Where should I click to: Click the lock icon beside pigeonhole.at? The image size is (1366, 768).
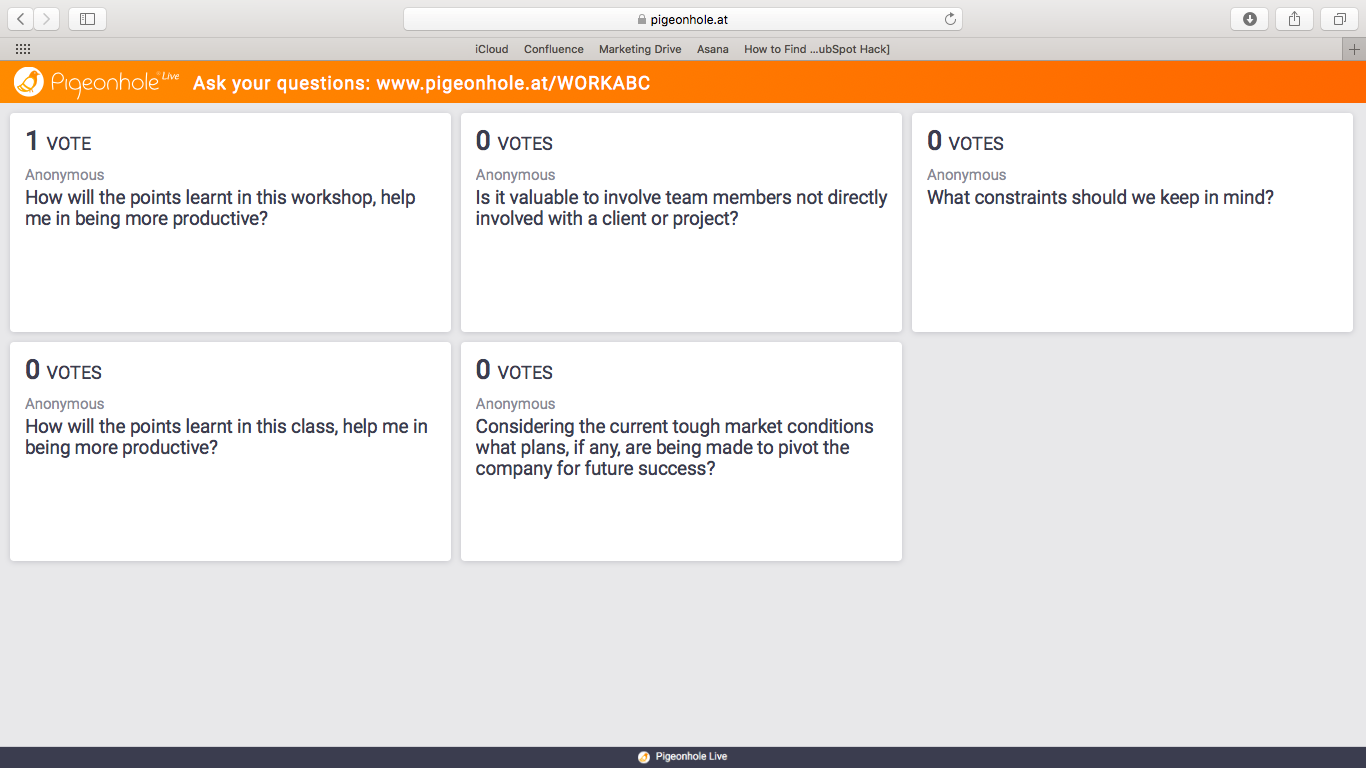point(642,19)
